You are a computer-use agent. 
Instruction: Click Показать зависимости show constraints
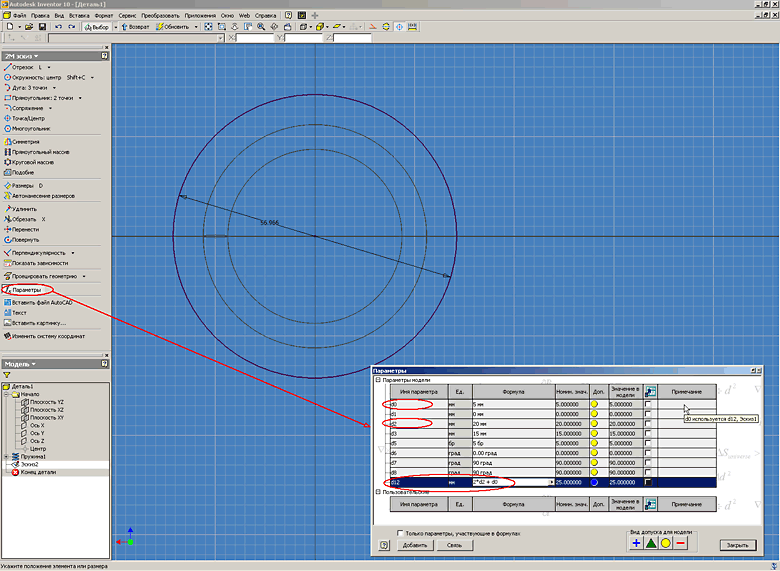(36, 263)
